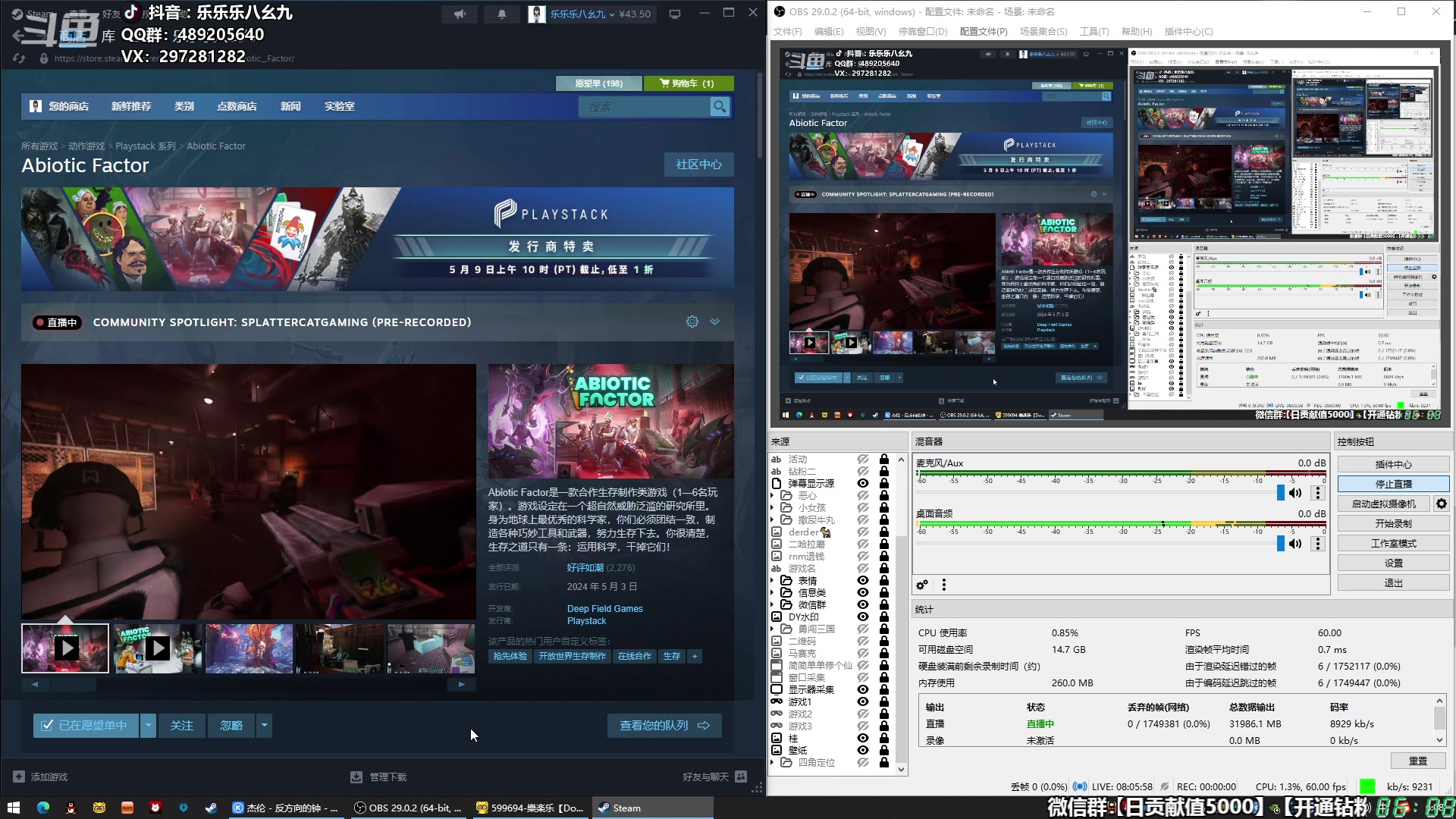
Task: Toggle lock on 游戏1 source
Action: click(884, 702)
